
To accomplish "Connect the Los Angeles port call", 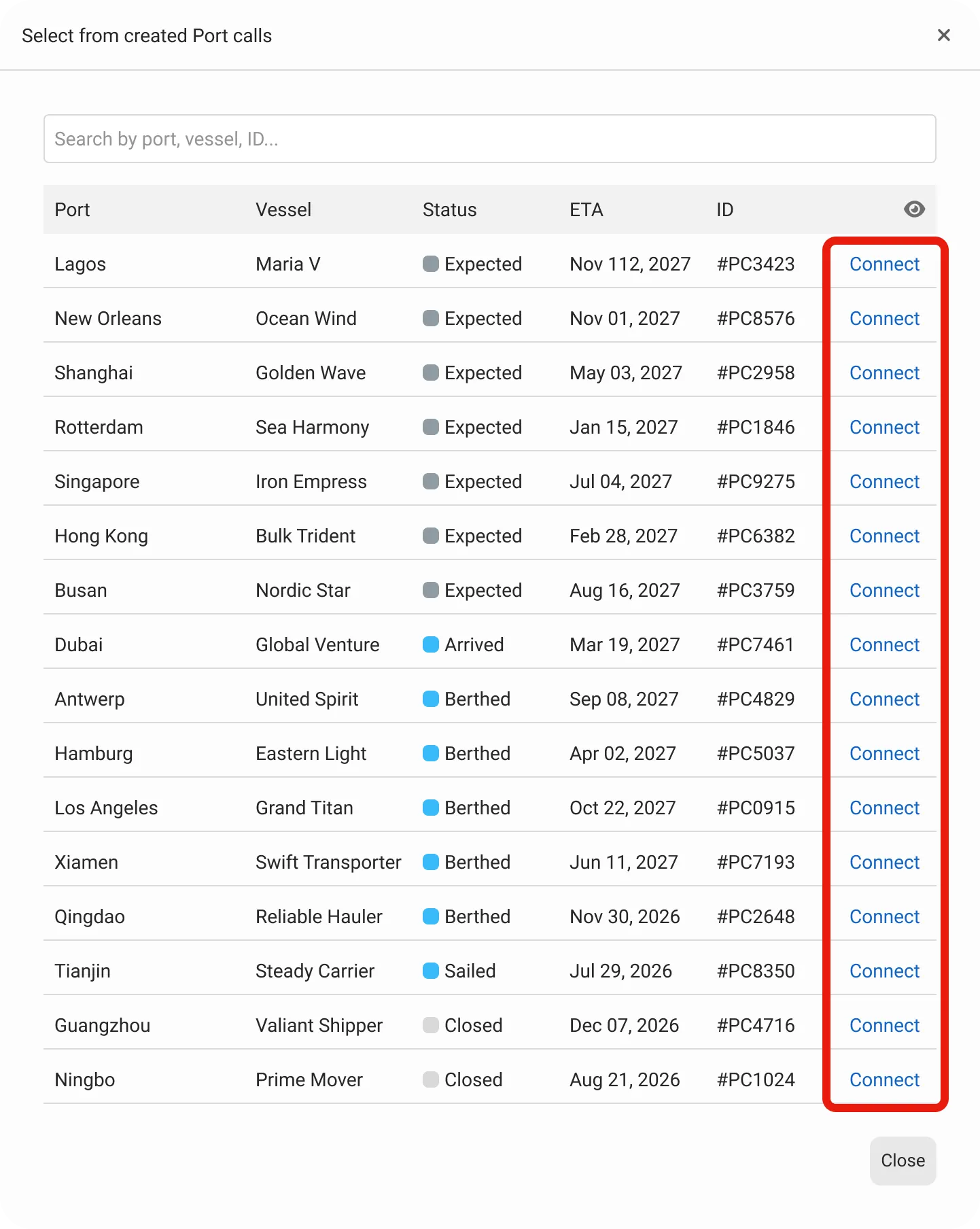I will click(884, 808).
